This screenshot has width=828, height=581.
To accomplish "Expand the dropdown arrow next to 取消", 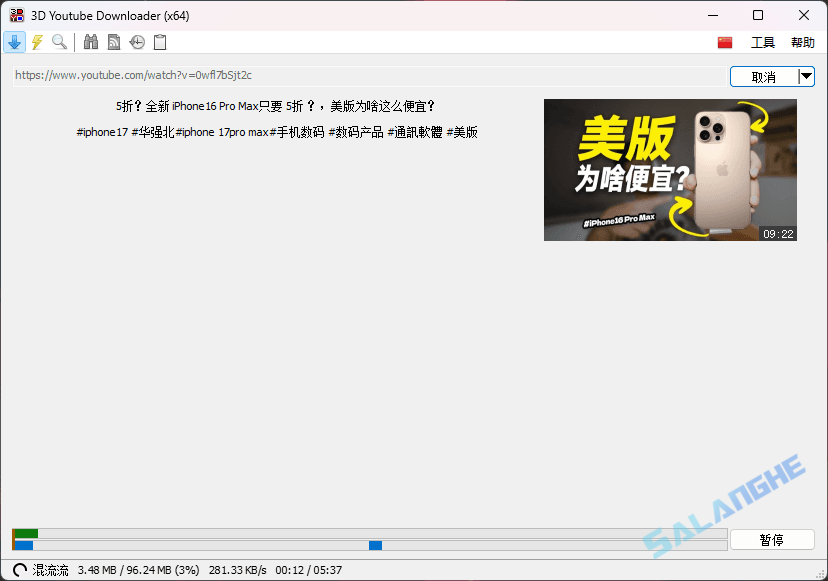I will (806, 76).
